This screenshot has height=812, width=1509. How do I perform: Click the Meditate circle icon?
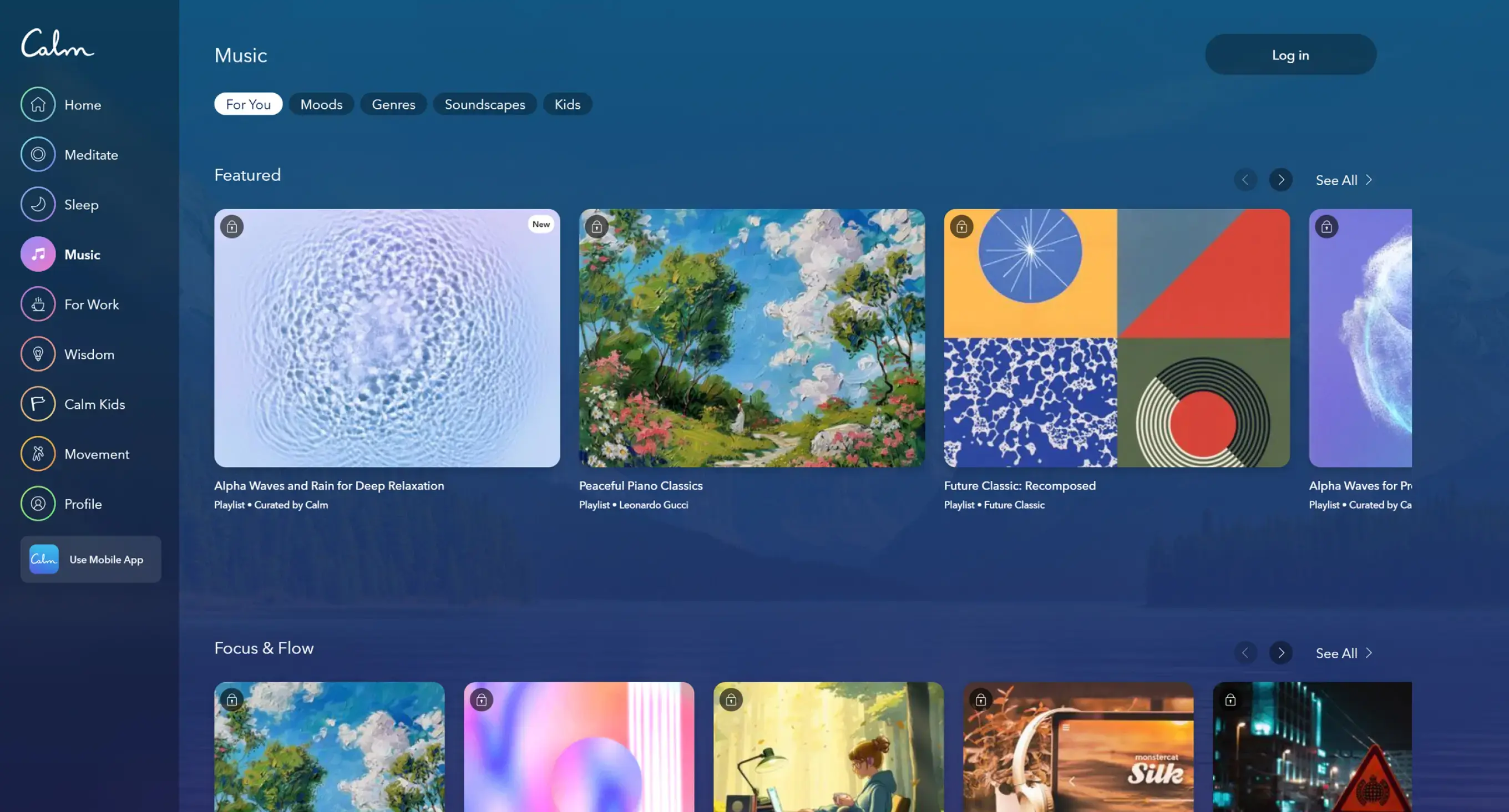click(x=38, y=155)
